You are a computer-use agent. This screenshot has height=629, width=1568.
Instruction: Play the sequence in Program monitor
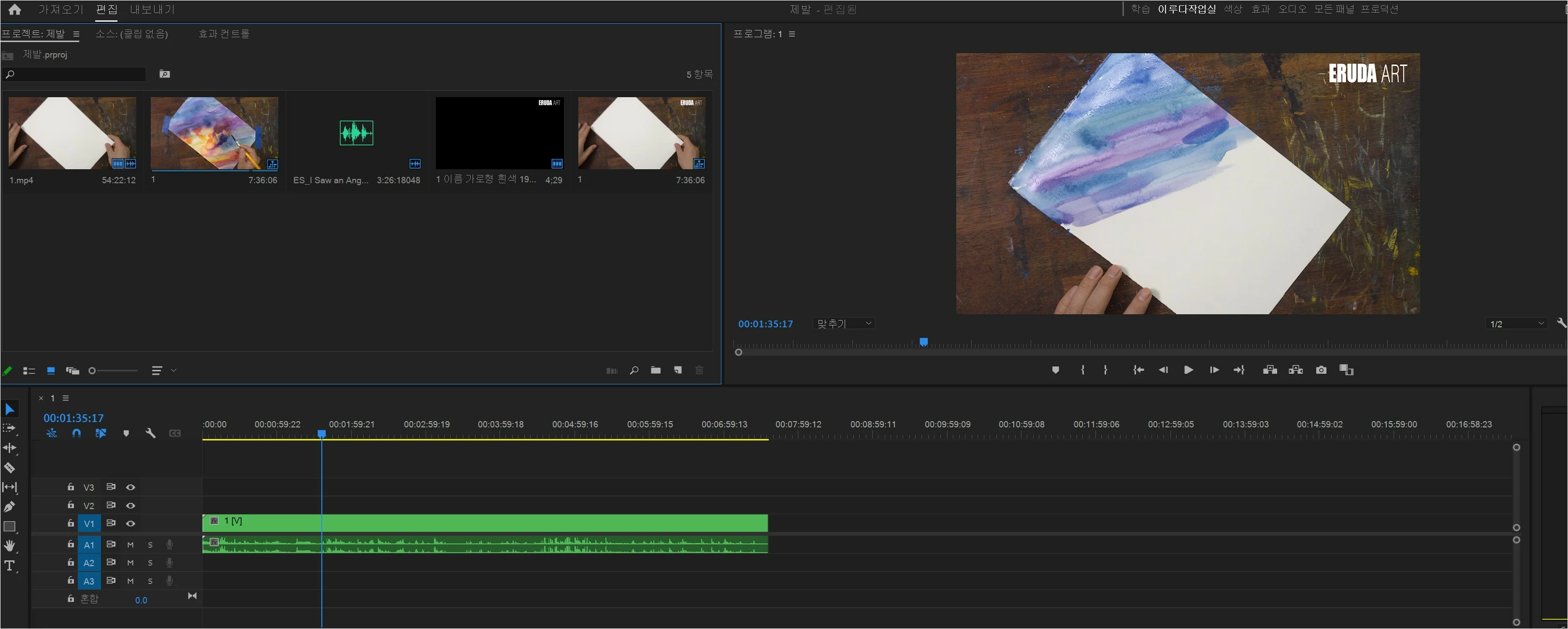(1188, 369)
